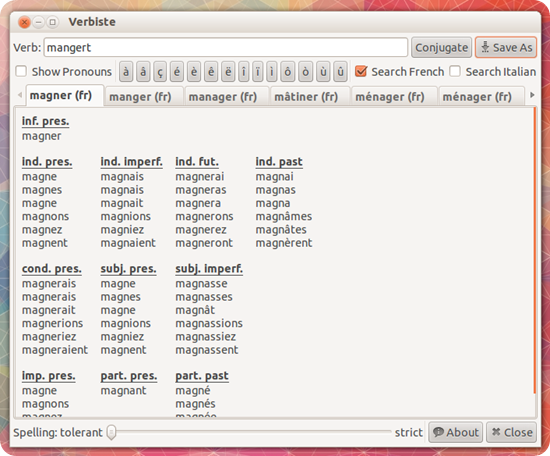Click the word 'magneraient'

pyautogui.click(x=55, y=350)
